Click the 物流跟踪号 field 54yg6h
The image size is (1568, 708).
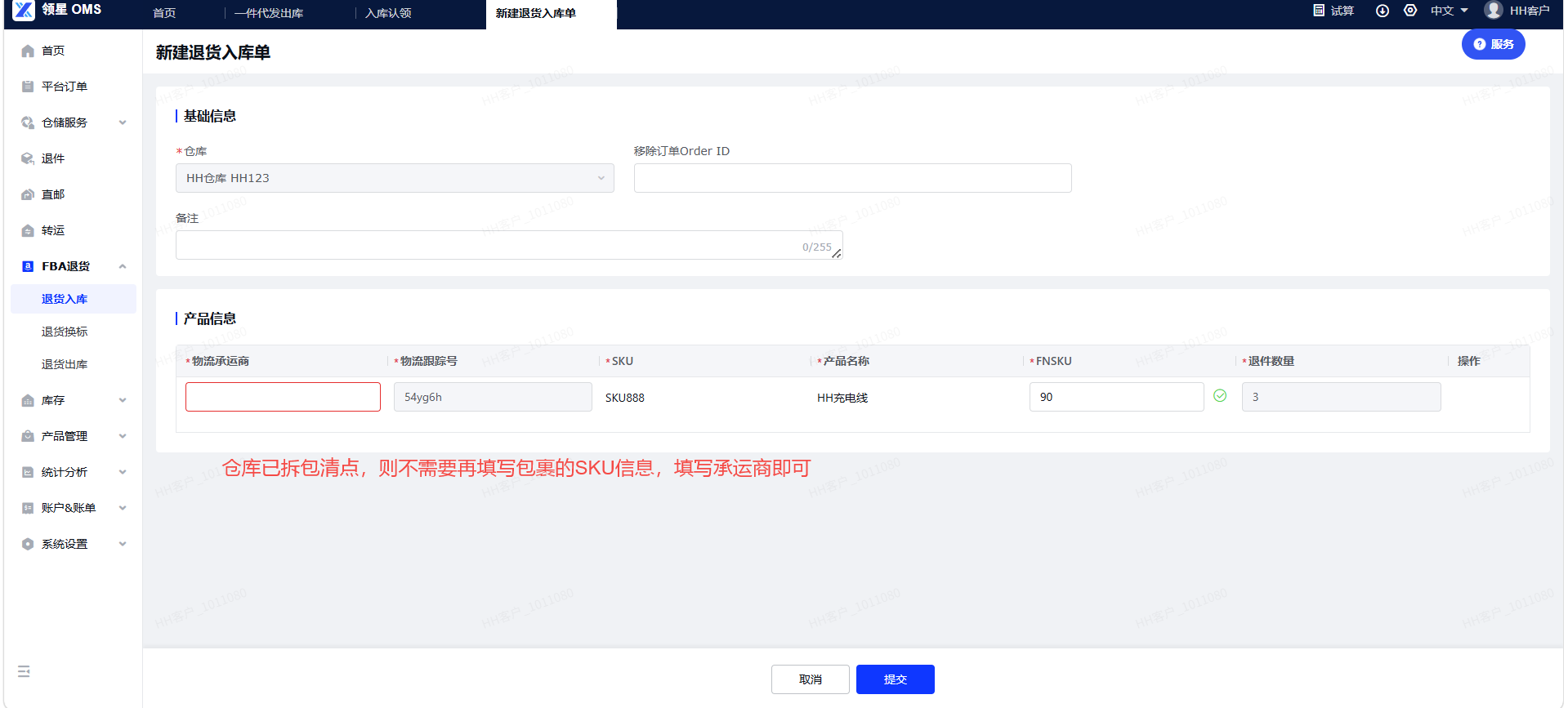click(493, 397)
